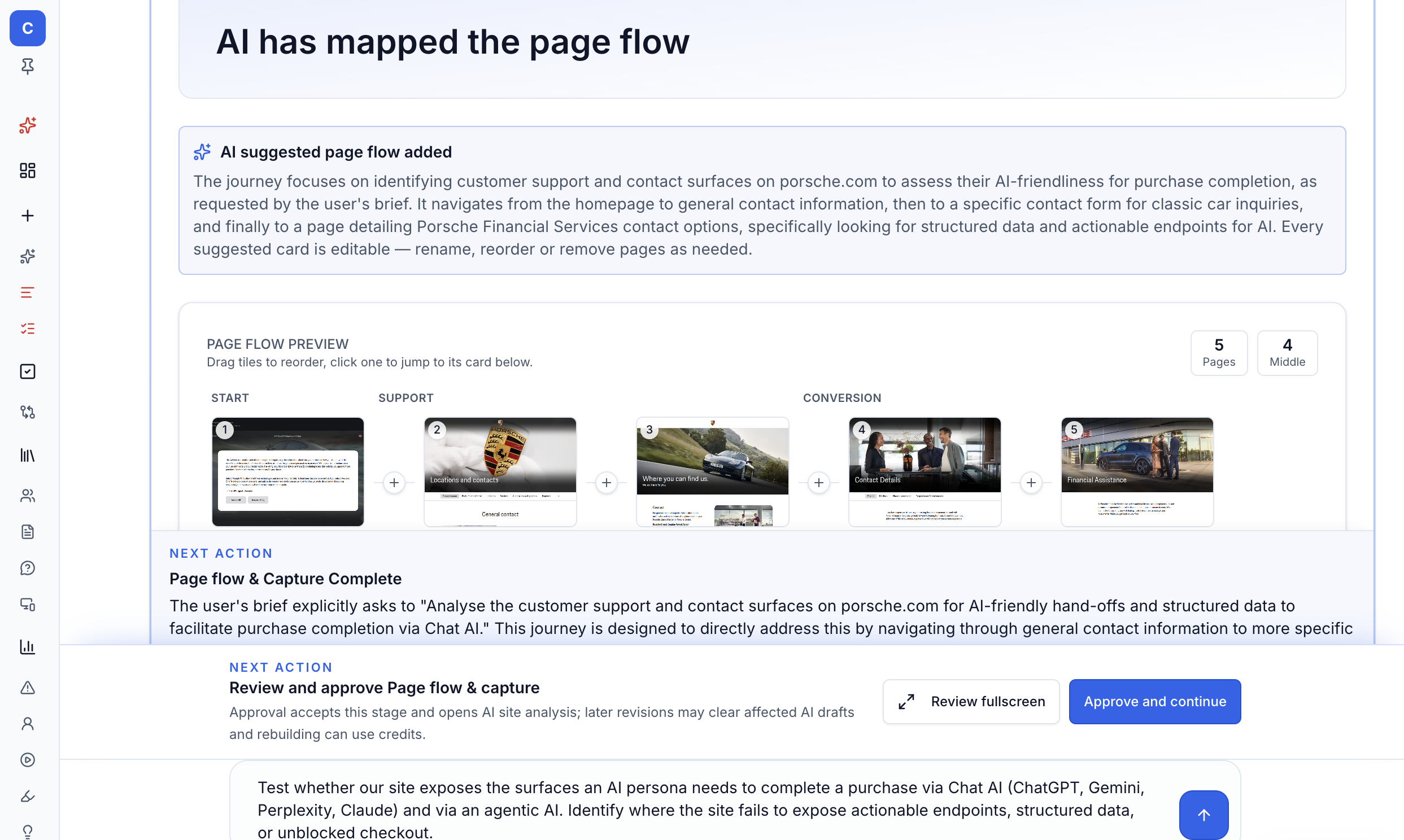This screenshot has height=840, width=1404.
Task: Click the 4 Middle counter
Action: coord(1288,353)
